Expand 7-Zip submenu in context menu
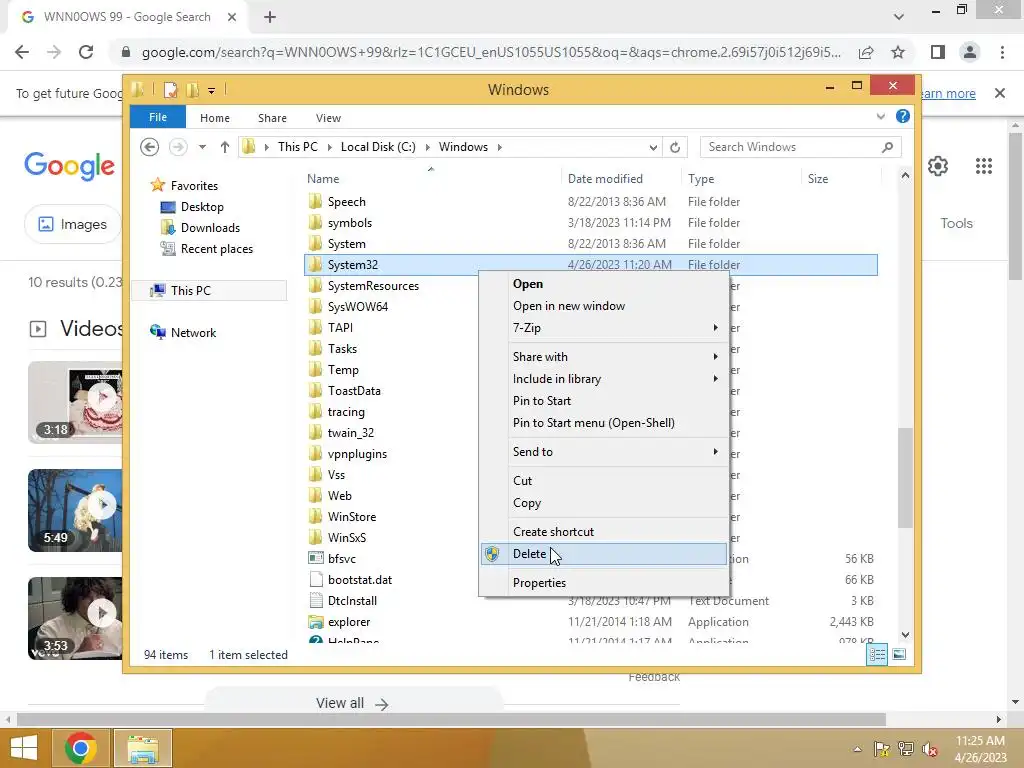 tap(716, 328)
